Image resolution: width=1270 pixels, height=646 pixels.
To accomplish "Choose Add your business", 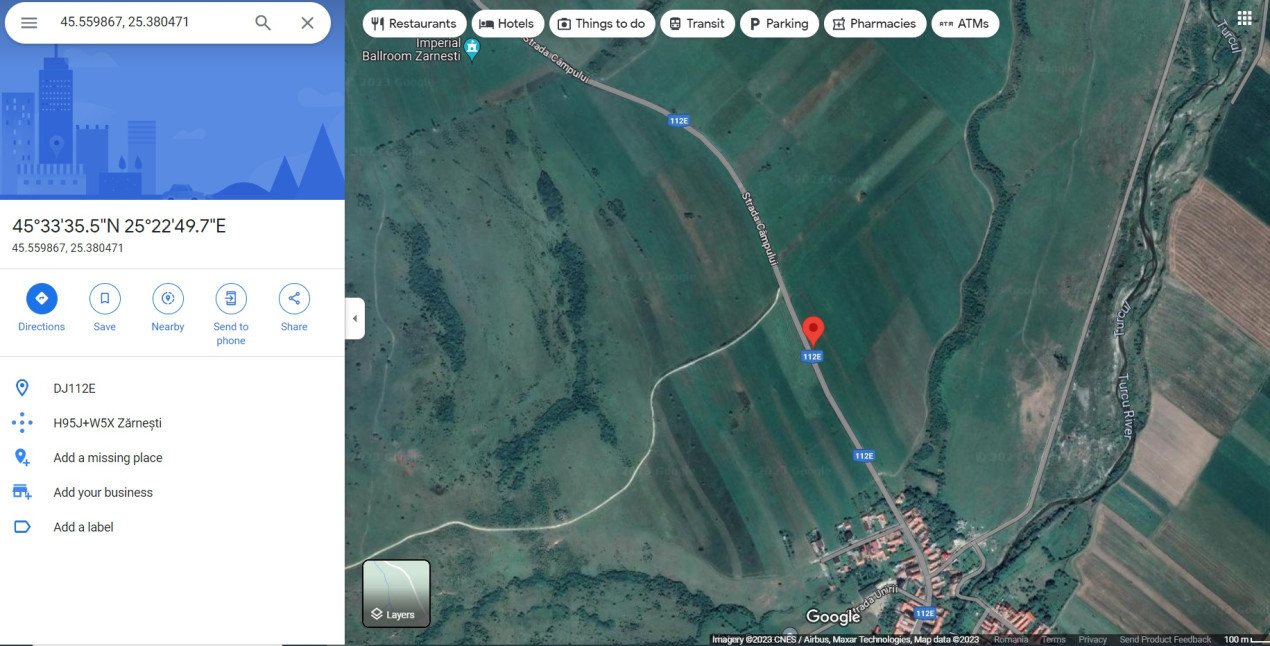I will point(172,492).
